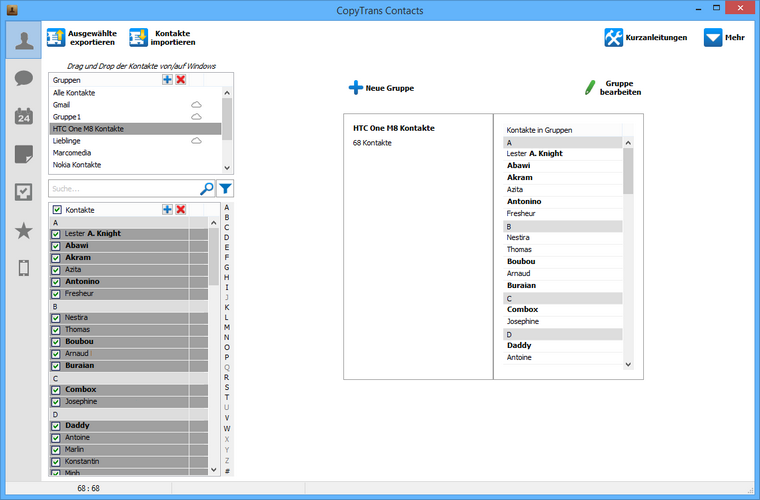Screen dimensions: 760x500
Task: Uncheck the Combox contact checkbox
Action: tap(56, 390)
